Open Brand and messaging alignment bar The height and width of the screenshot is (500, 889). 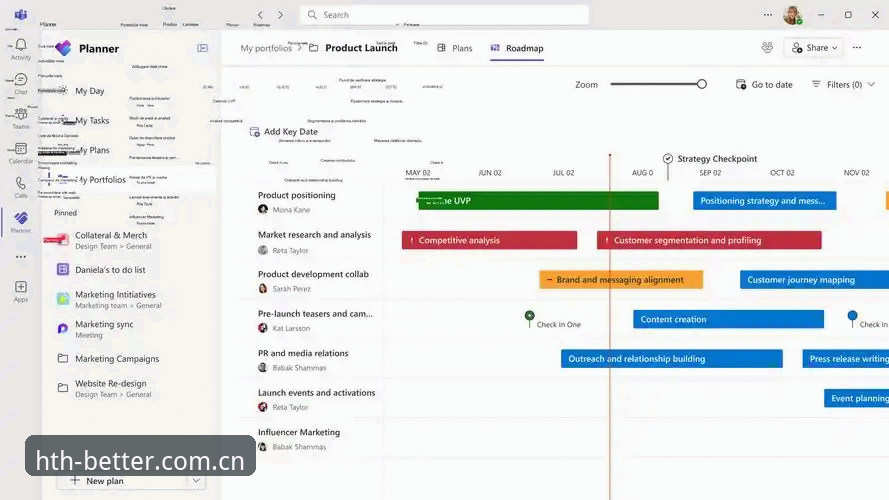pos(621,279)
